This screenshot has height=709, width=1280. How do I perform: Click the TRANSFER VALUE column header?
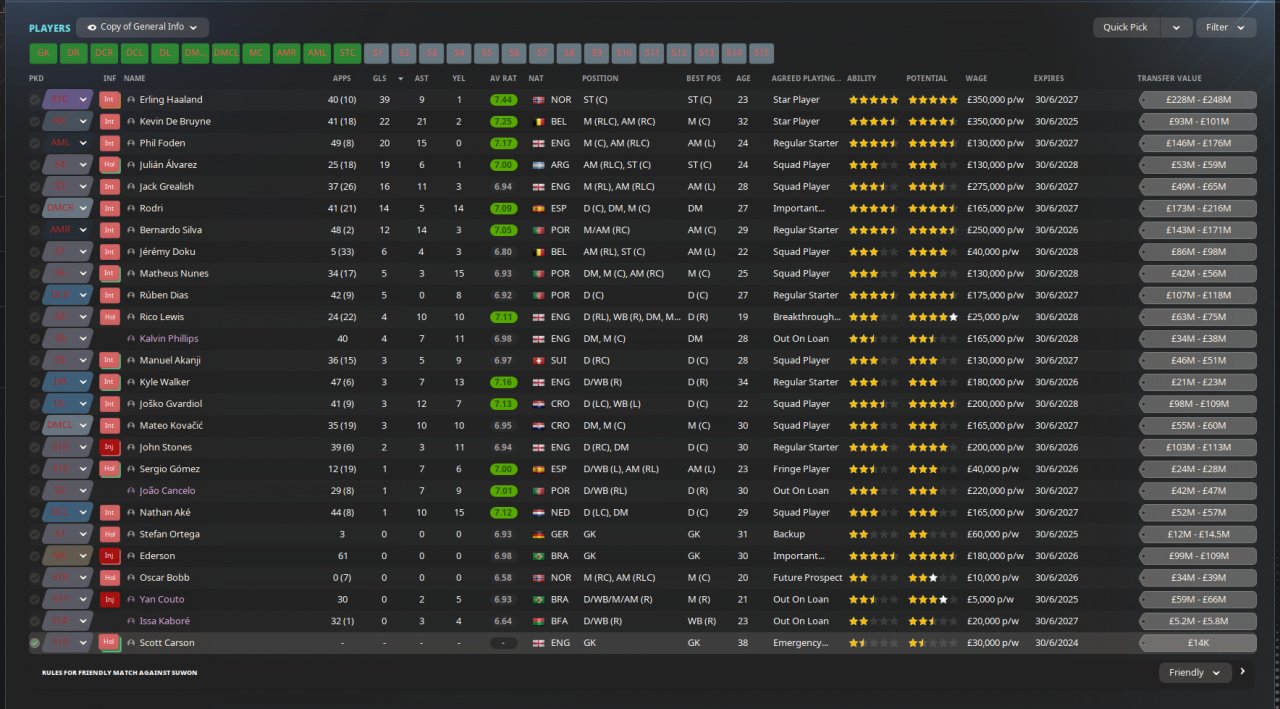tap(1169, 78)
